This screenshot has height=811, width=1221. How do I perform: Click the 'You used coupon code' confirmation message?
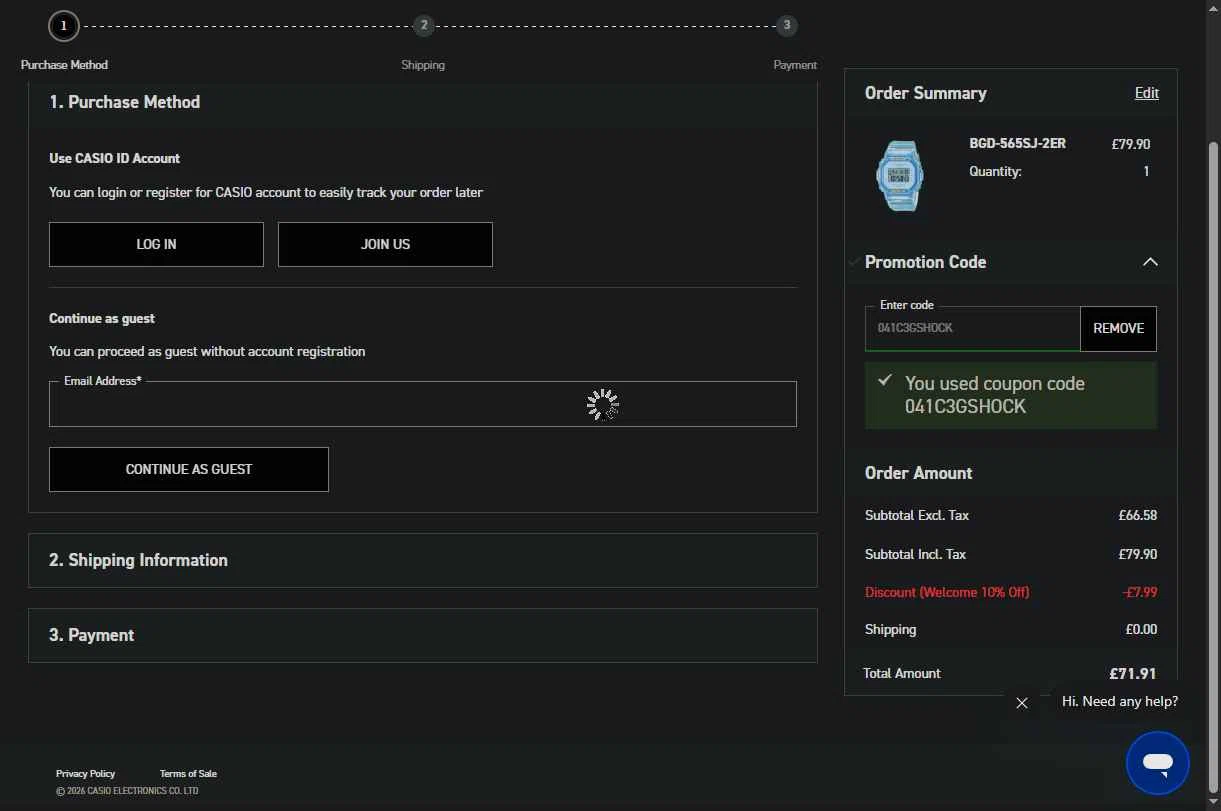point(1011,395)
